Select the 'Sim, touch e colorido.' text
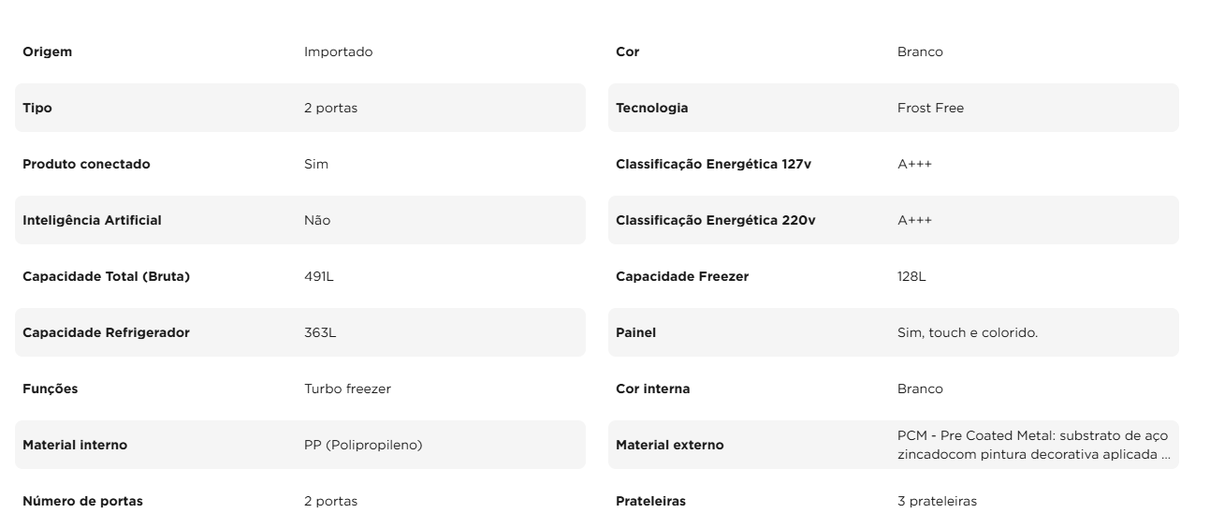The image size is (1210, 528). pyautogui.click(x=967, y=333)
